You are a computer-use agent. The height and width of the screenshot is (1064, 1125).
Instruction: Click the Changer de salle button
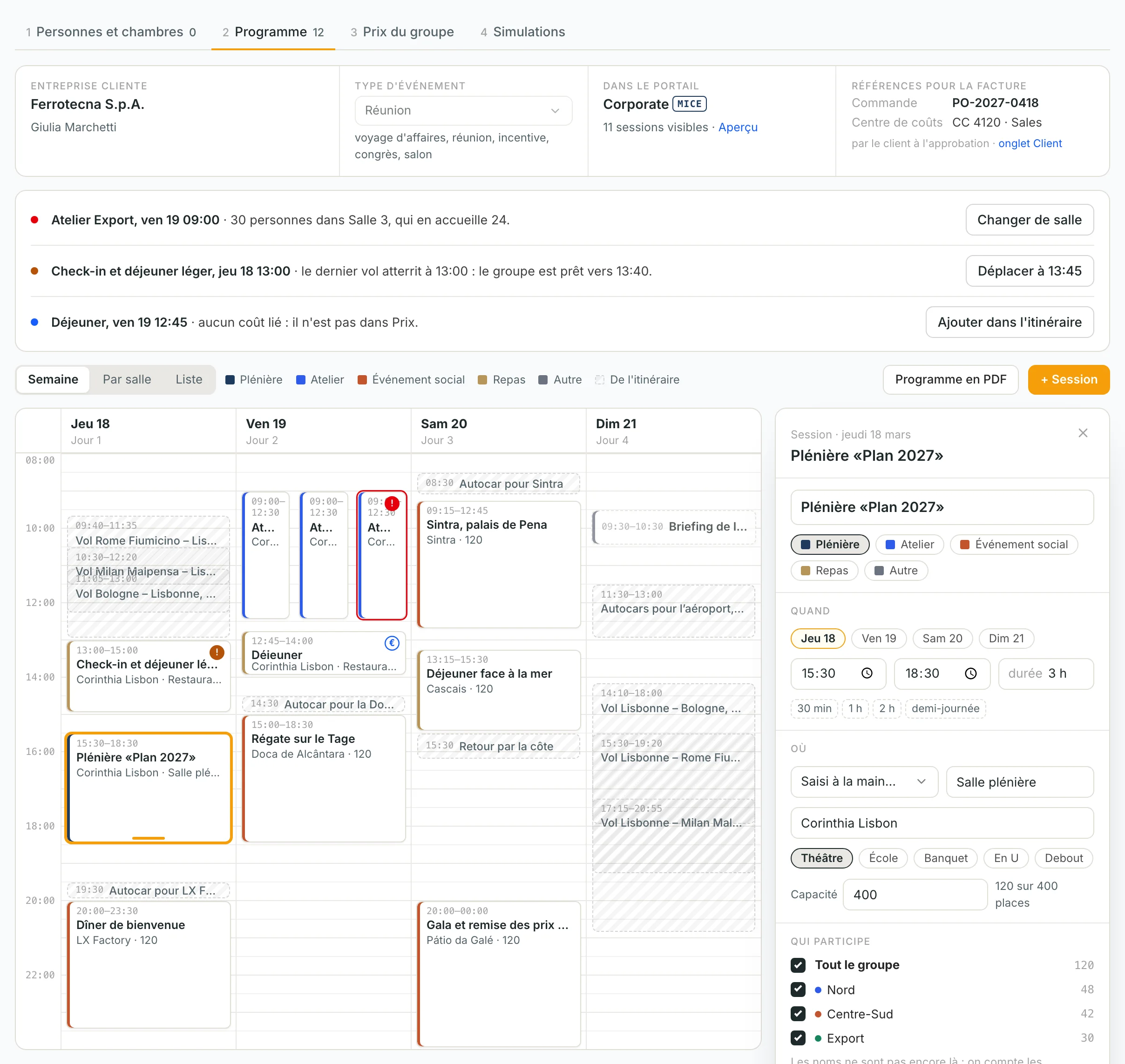point(1029,220)
